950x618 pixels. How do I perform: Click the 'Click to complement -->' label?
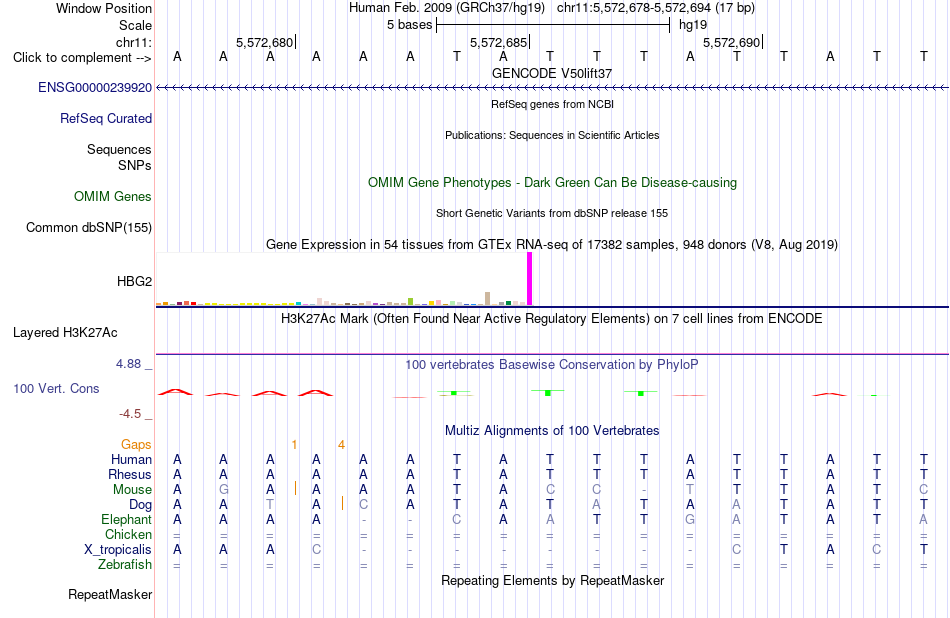[x=82, y=58]
